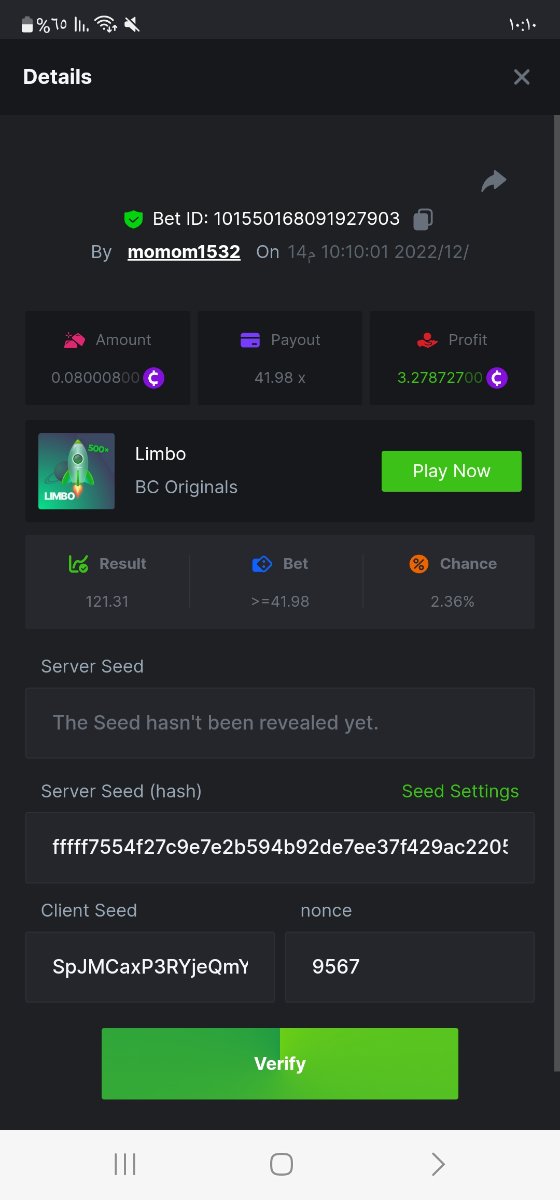The height and width of the screenshot is (1200, 560).
Task: Click the Payout card icon
Action: point(250,340)
